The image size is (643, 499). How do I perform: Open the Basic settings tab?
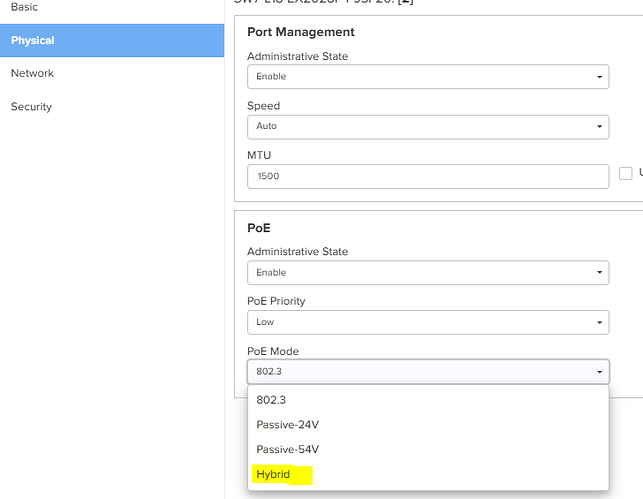(x=26, y=6)
